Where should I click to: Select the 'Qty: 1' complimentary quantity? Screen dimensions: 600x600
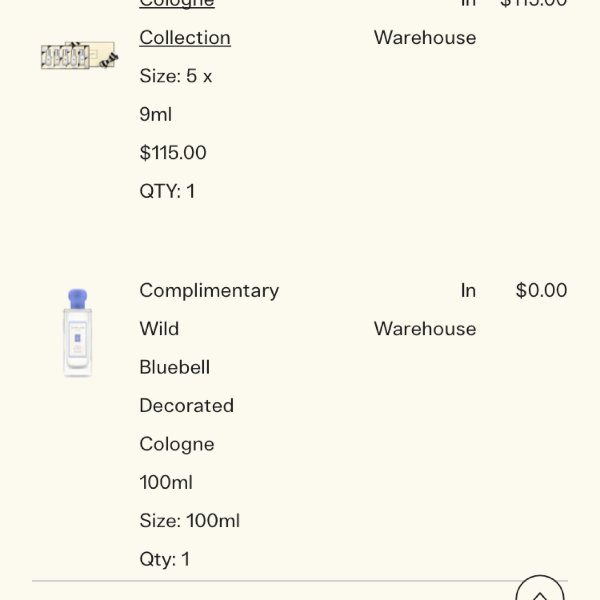click(x=165, y=559)
